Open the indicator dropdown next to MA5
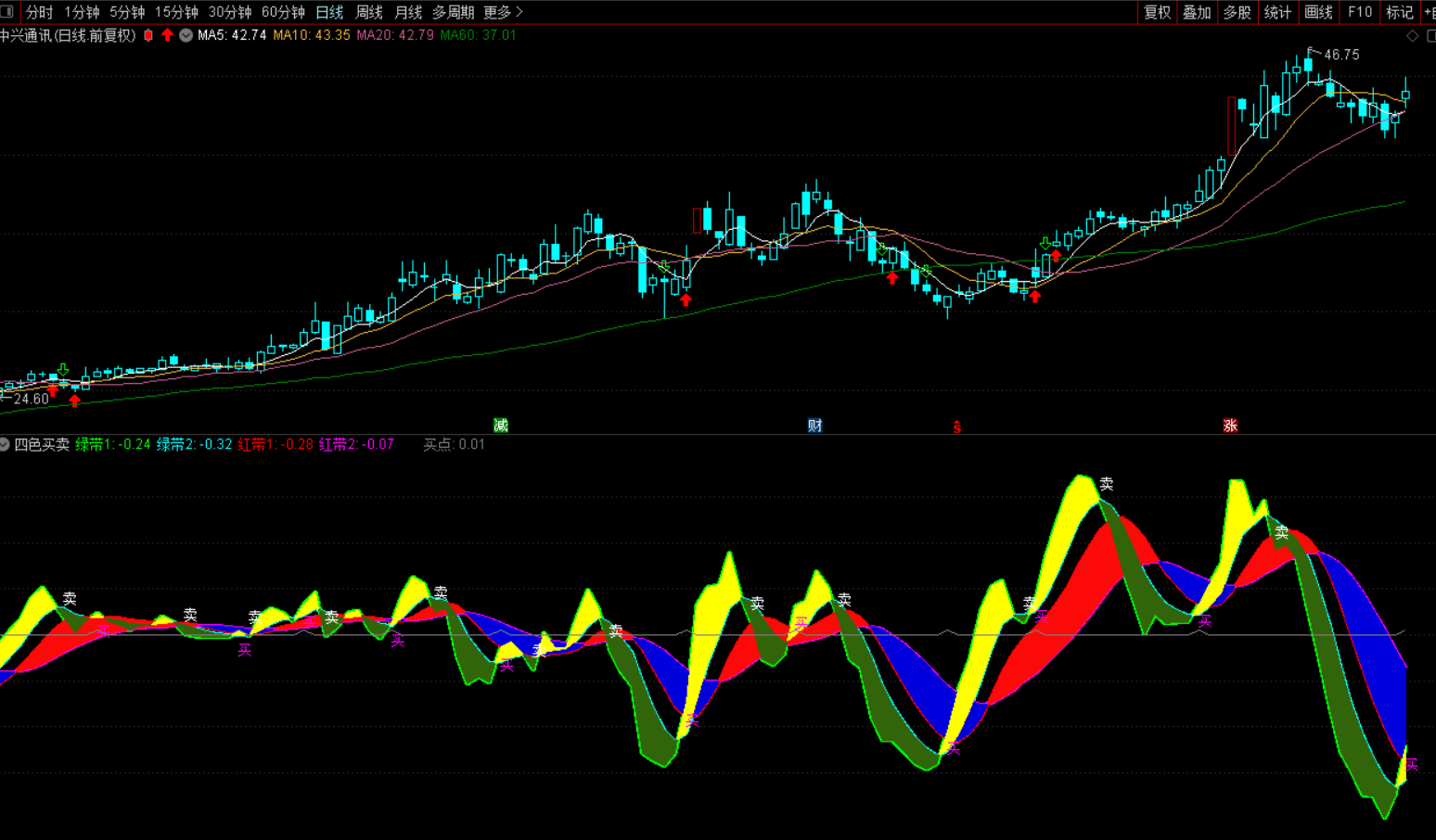This screenshot has height=840, width=1436. 186,35
